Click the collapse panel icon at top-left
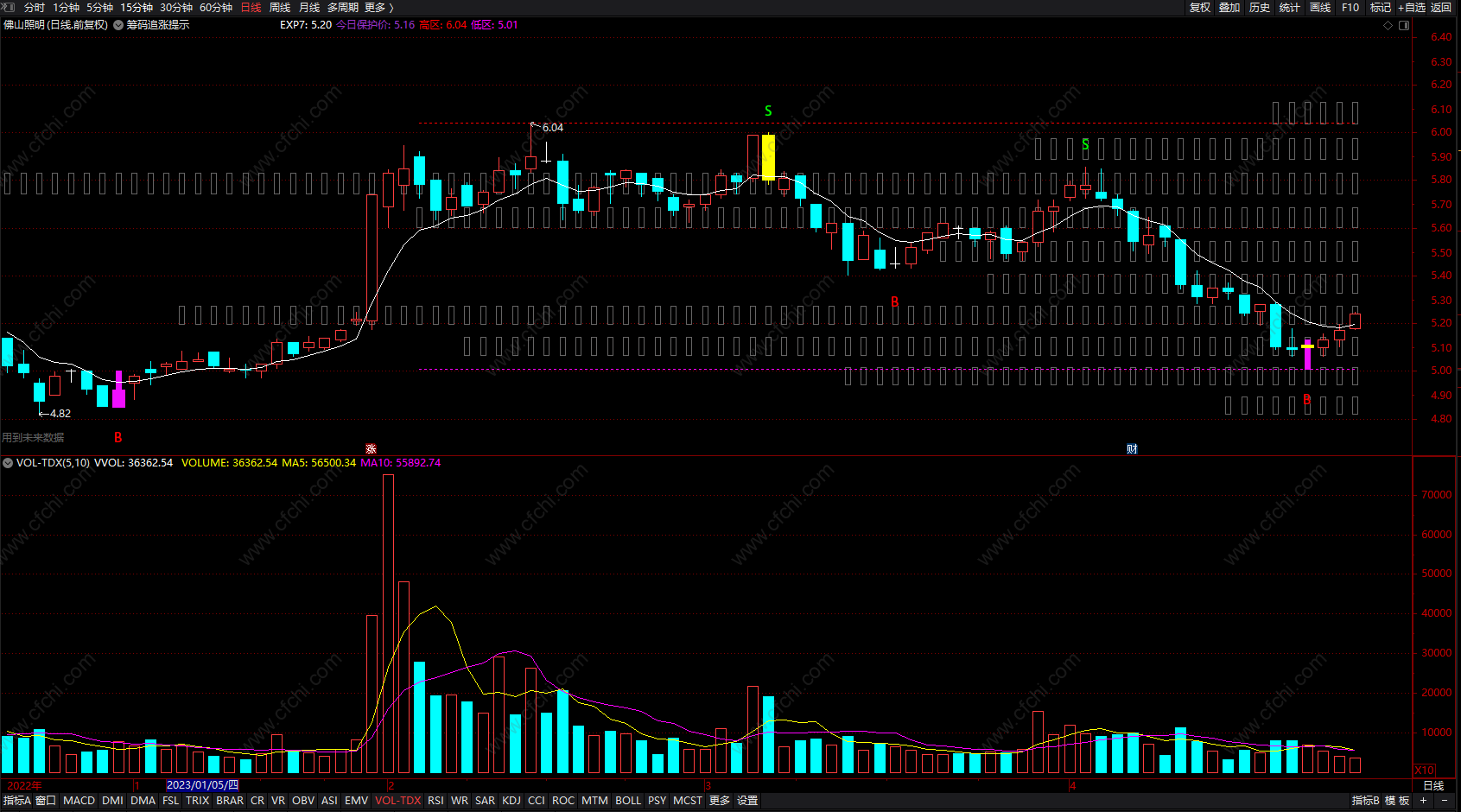Image resolution: width=1461 pixels, height=812 pixels. point(8,7)
